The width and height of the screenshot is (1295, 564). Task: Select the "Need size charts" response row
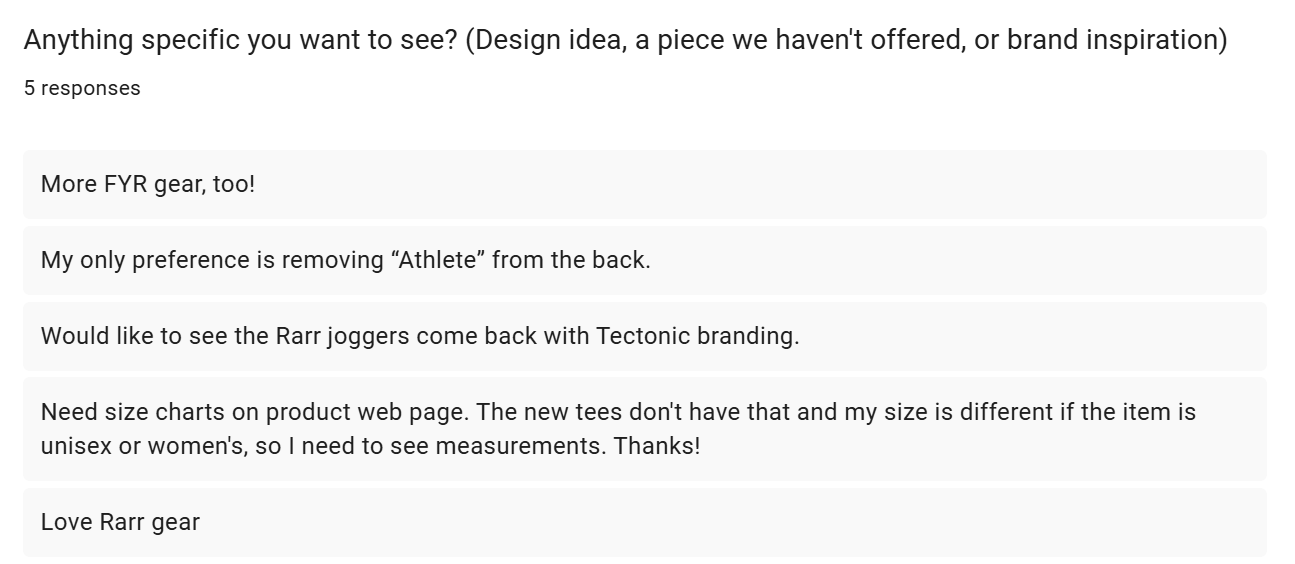(x=645, y=429)
